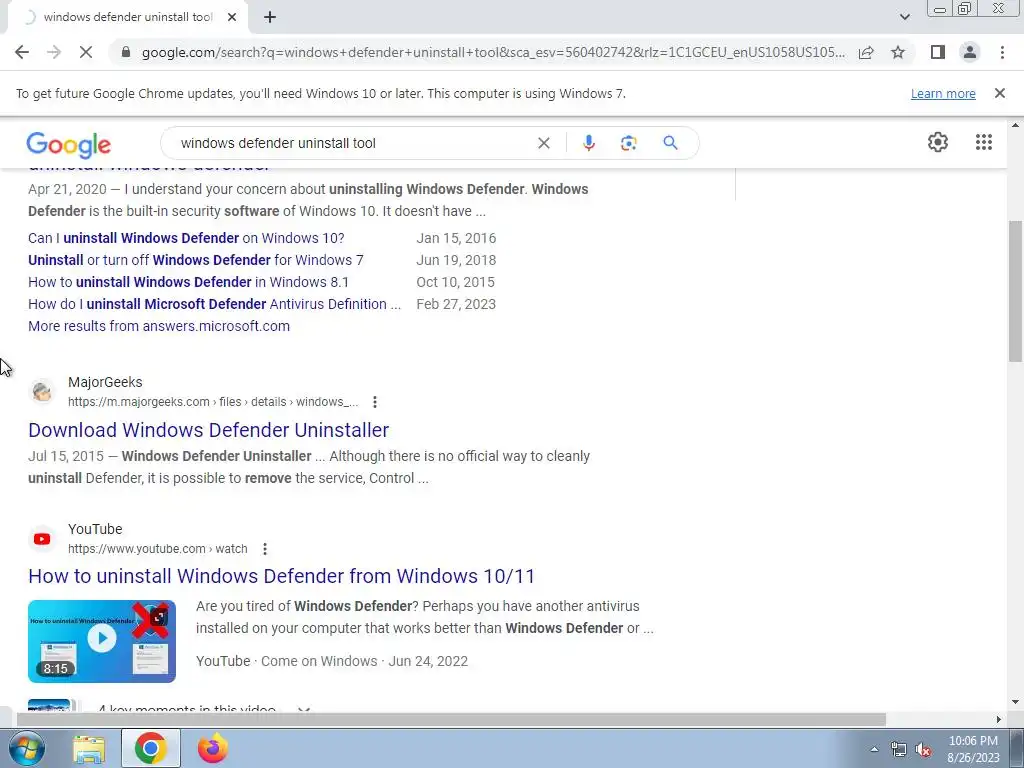This screenshot has width=1024, height=768.
Task: Open the Chrome three-dot menu
Action: (x=1002, y=52)
